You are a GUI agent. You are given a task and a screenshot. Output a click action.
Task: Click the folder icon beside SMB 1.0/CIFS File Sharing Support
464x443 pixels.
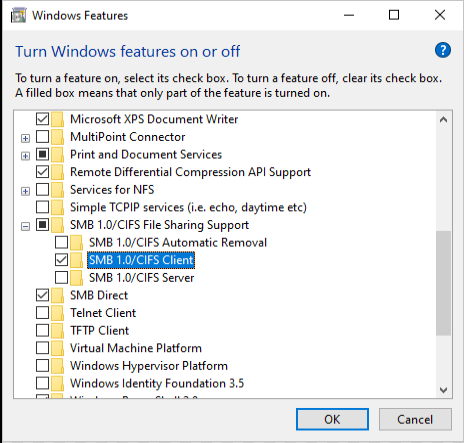point(58,225)
